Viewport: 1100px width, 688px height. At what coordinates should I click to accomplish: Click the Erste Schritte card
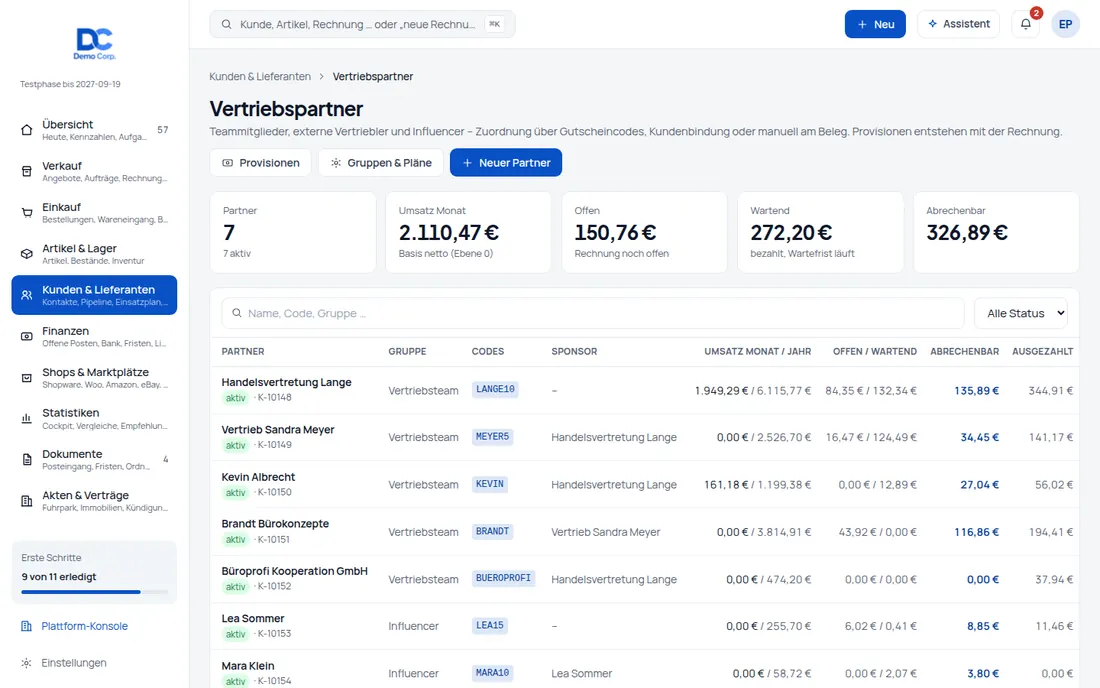click(94, 572)
